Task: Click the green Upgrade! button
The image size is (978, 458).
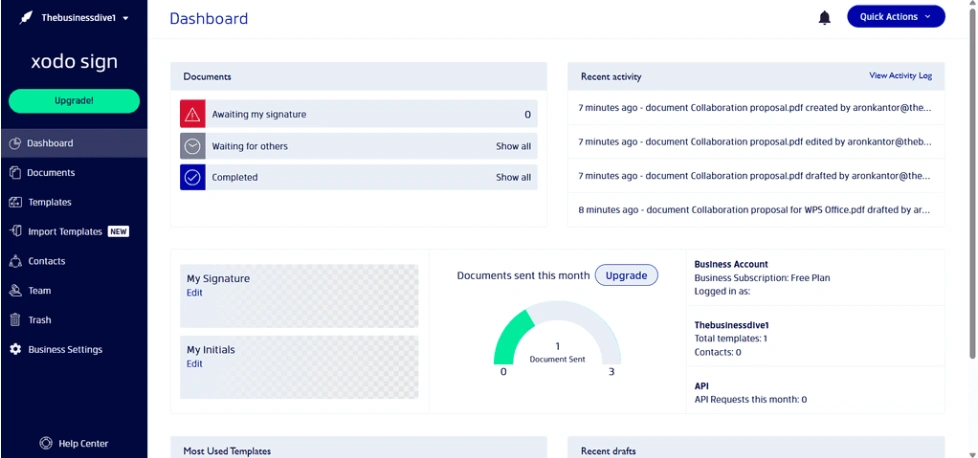Action: [74, 101]
